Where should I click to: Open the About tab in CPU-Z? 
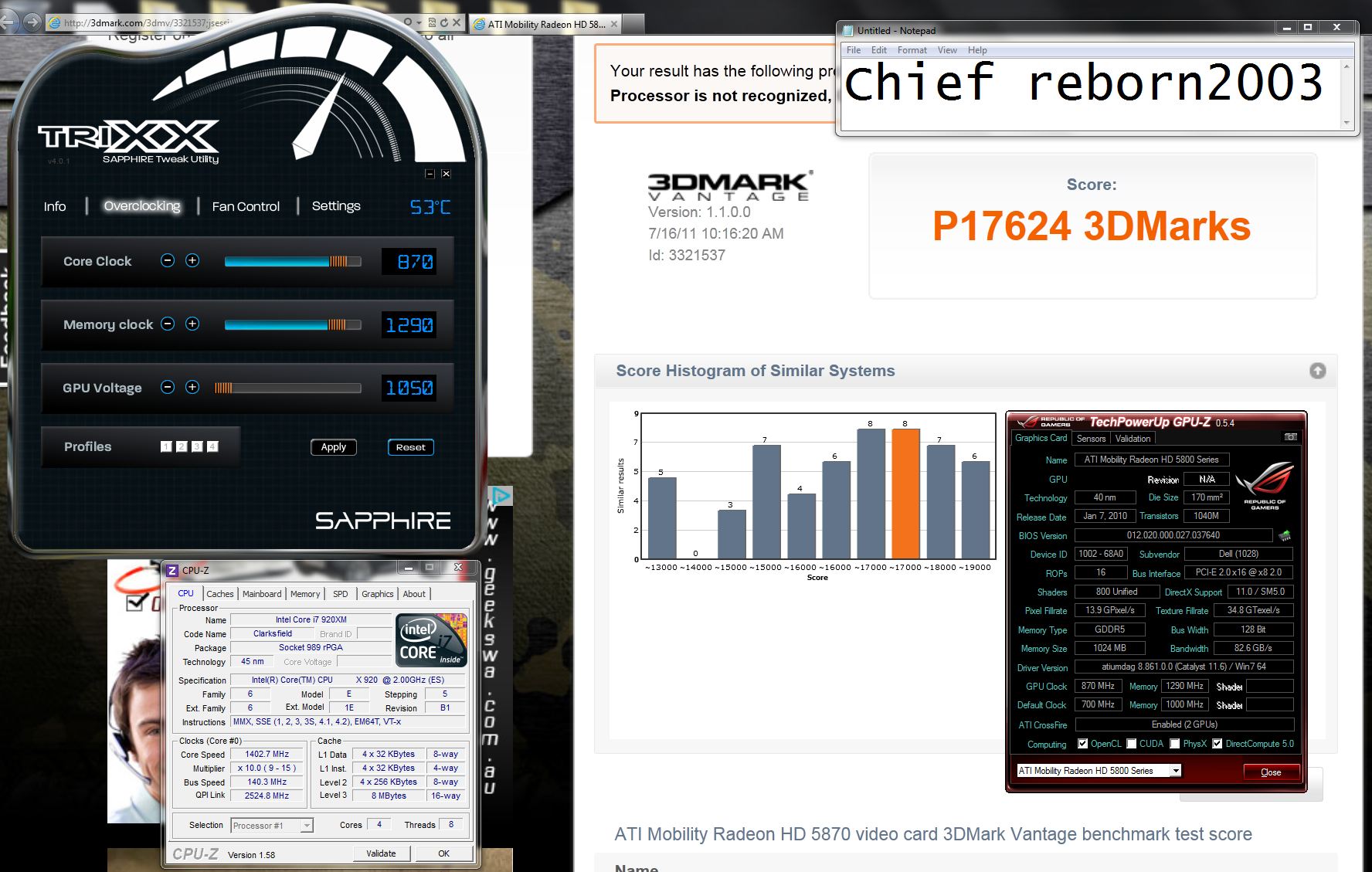(414, 593)
